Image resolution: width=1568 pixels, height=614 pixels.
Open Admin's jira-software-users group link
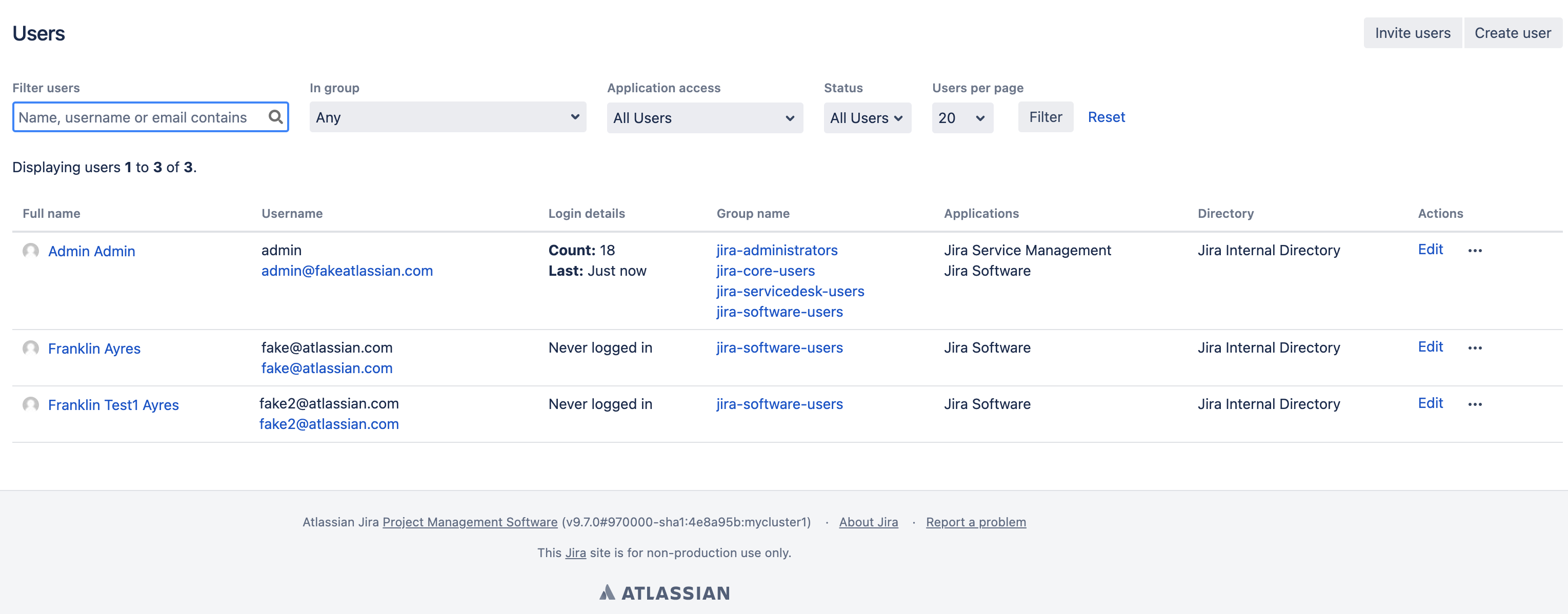[779, 312]
